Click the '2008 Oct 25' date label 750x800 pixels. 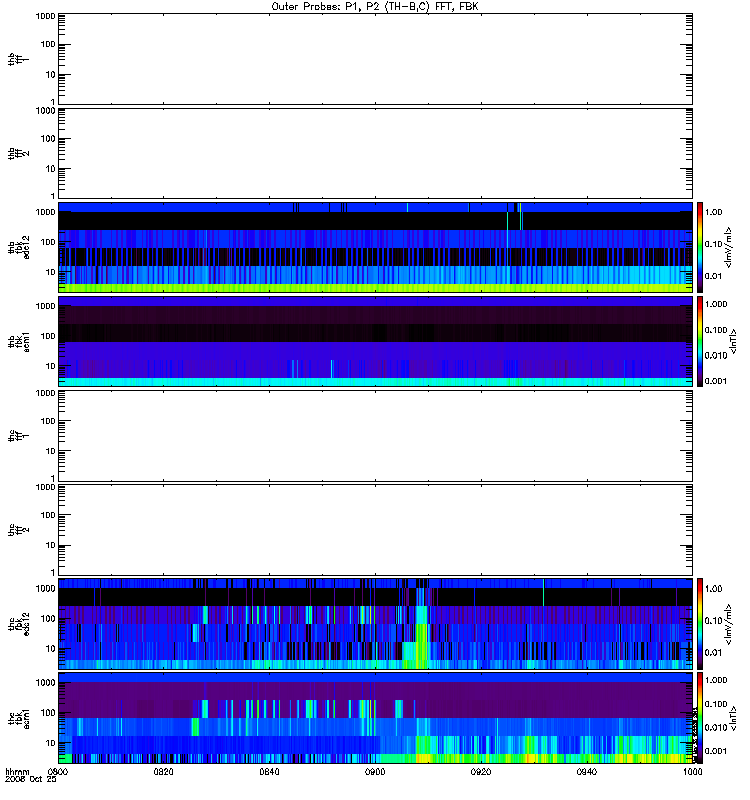tap(31, 780)
